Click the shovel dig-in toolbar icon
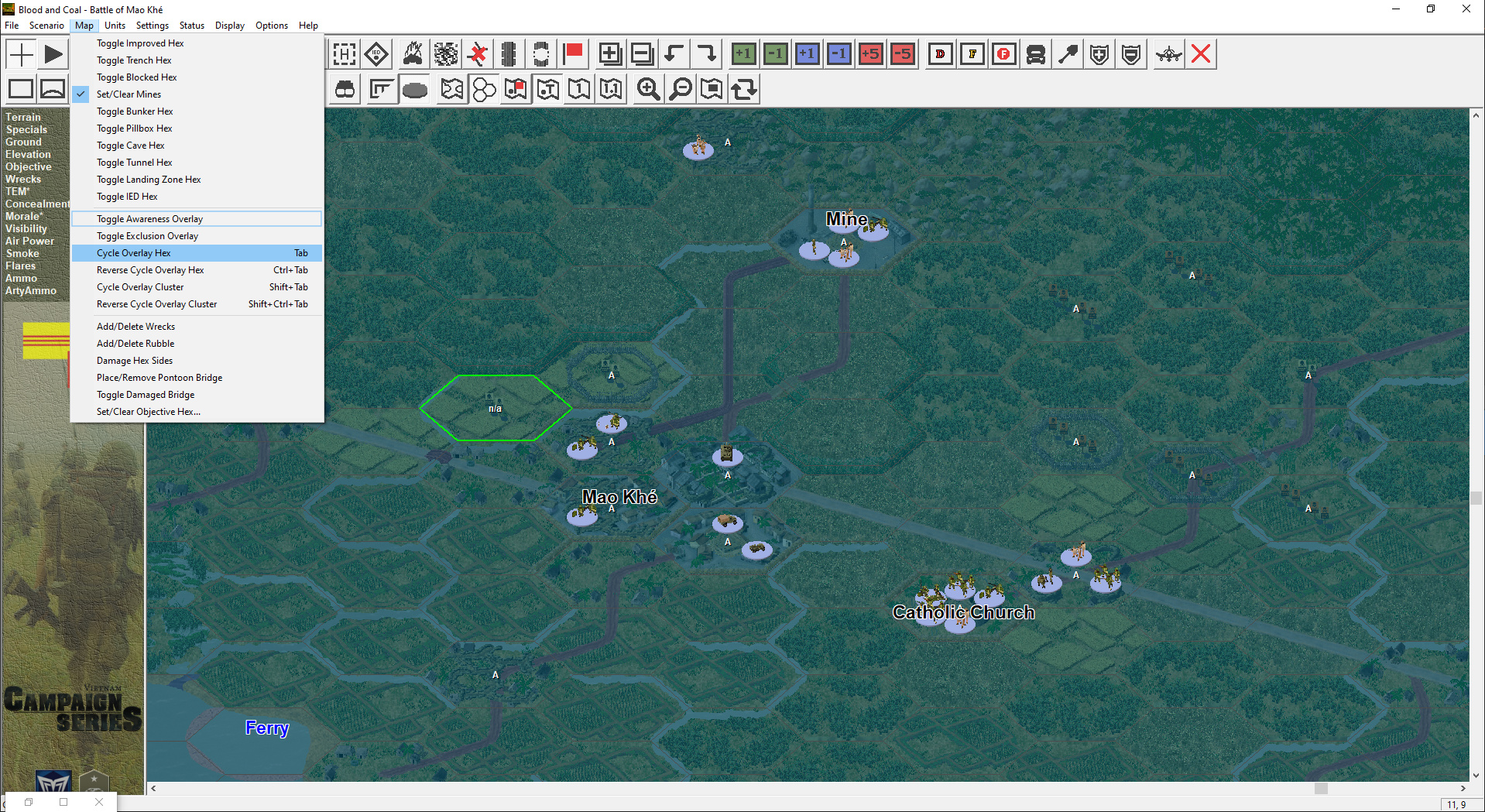This screenshot has height=812, width=1485. click(x=1068, y=54)
